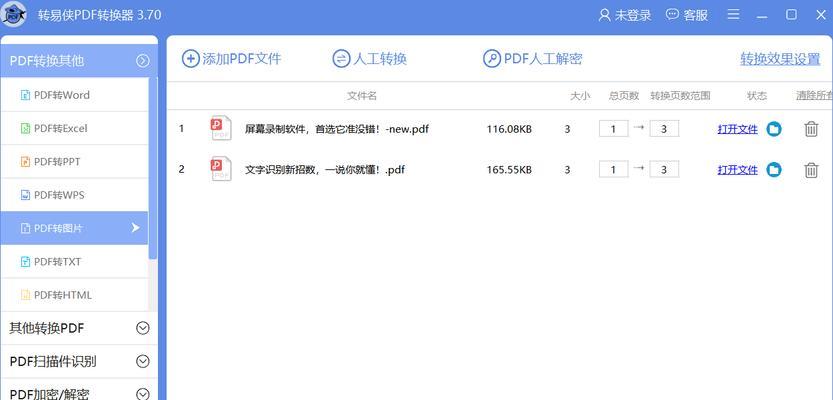Click 客服 label text
833x400 pixels.
pos(696,15)
